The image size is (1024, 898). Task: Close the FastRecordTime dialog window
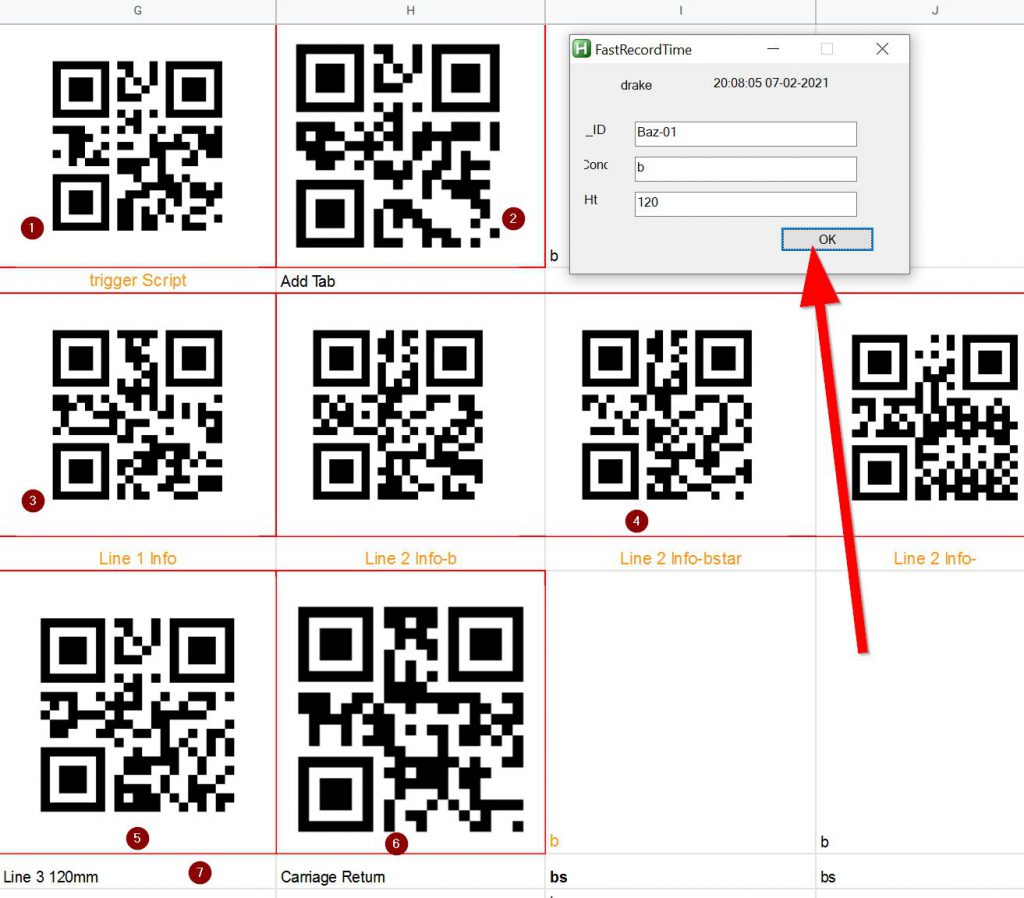(x=881, y=49)
